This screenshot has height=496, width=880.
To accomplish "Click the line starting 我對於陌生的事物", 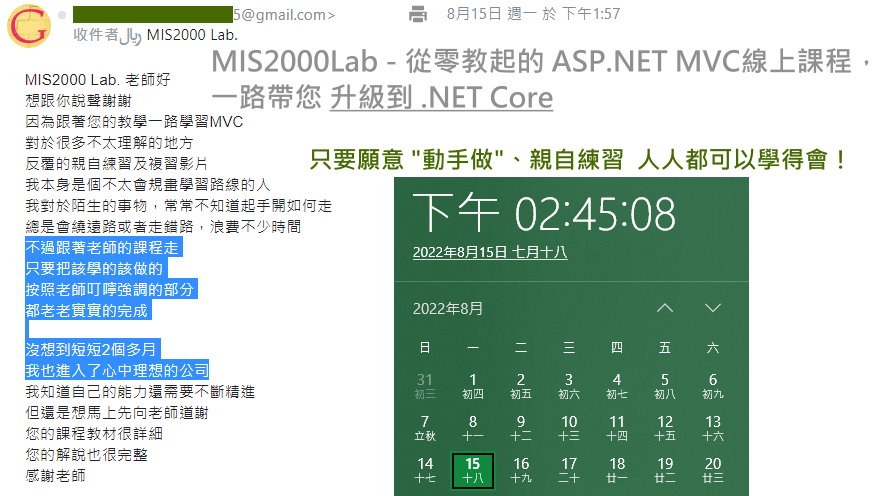I will click(178, 206).
